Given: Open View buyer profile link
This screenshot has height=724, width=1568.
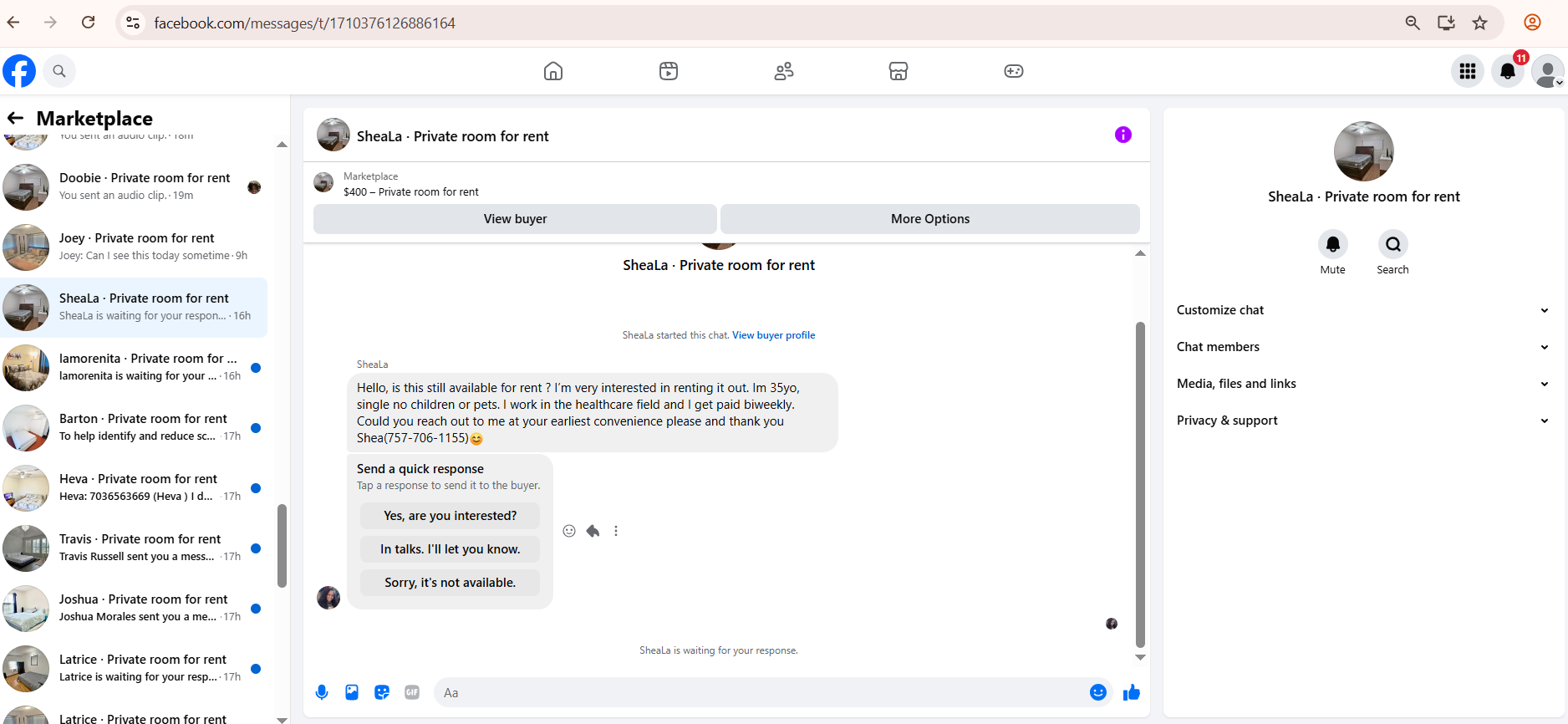Looking at the screenshot, I should pos(774,335).
